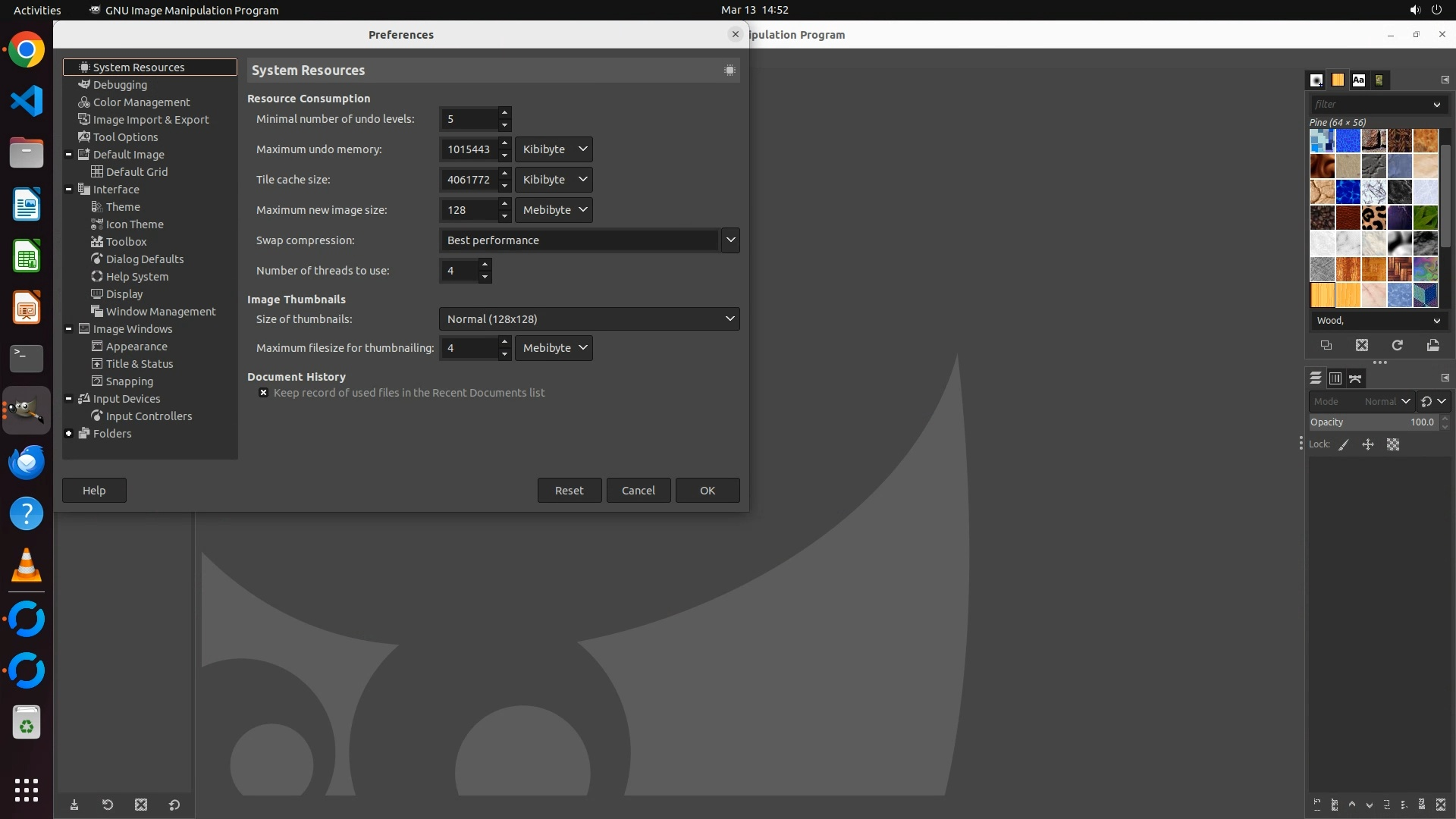Expand the Folders tree node
Screen dimensions: 1456x819
(69, 434)
